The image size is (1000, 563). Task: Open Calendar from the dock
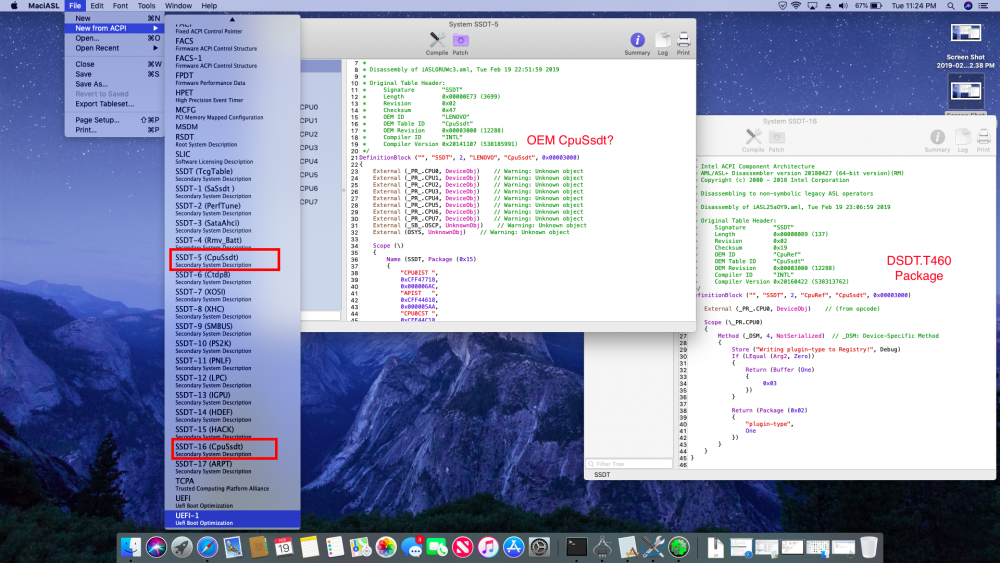(284, 547)
